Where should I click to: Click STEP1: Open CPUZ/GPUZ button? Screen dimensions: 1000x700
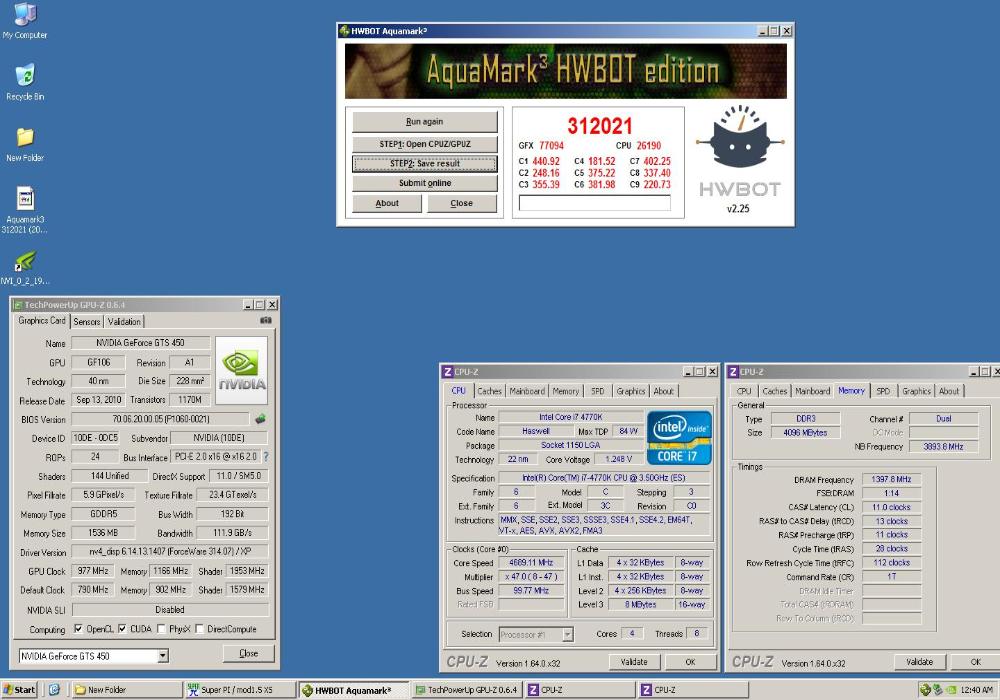click(x=425, y=144)
